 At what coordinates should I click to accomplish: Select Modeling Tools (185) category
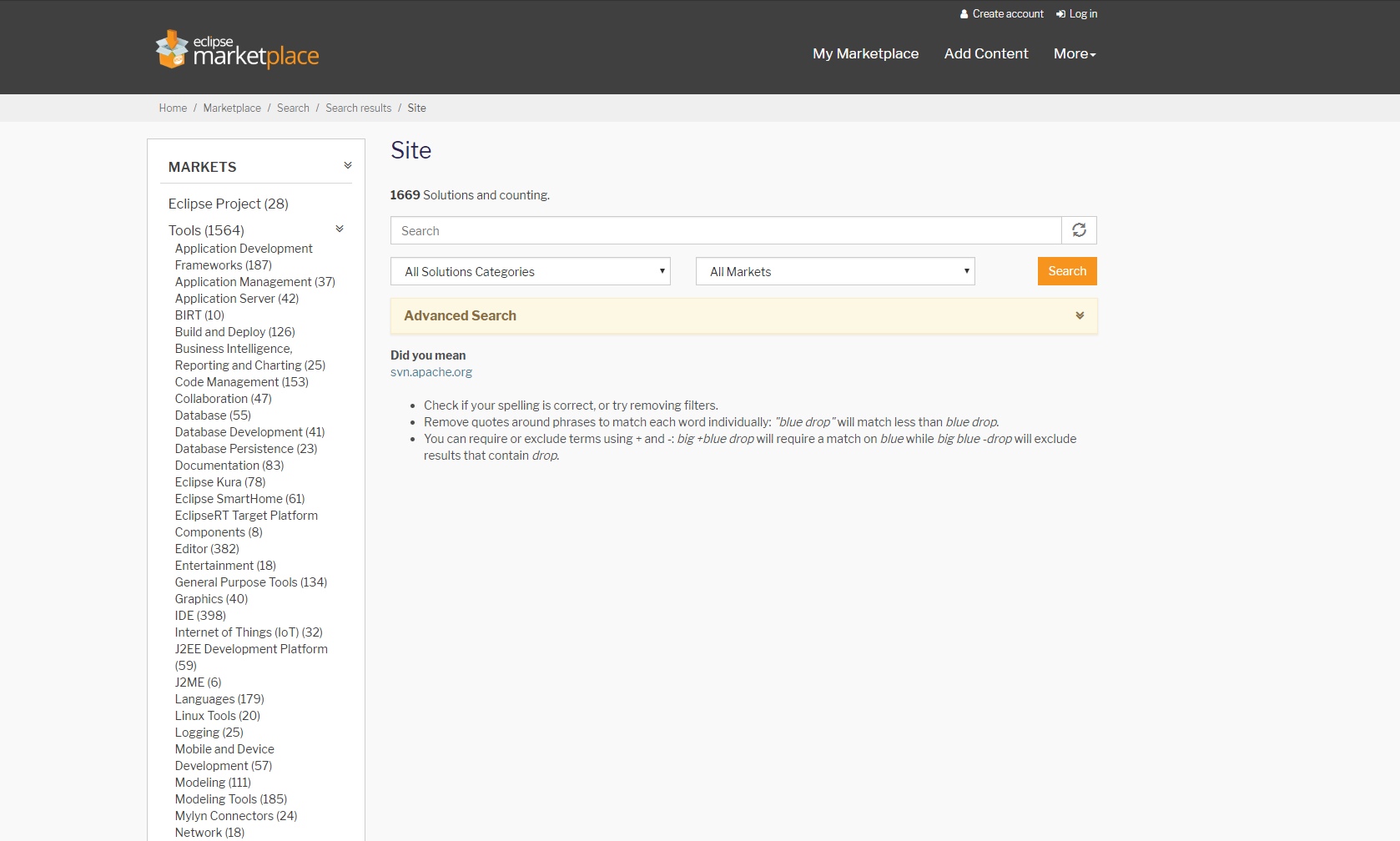231,799
